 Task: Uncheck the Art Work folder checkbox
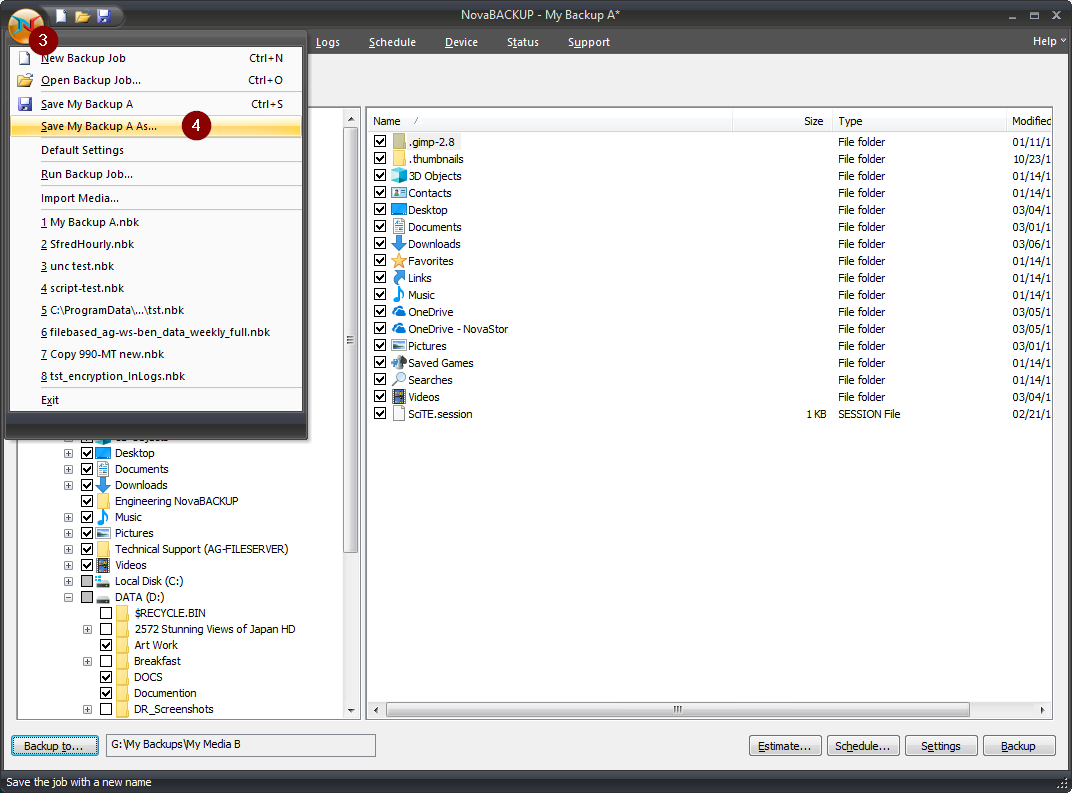point(106,645)
